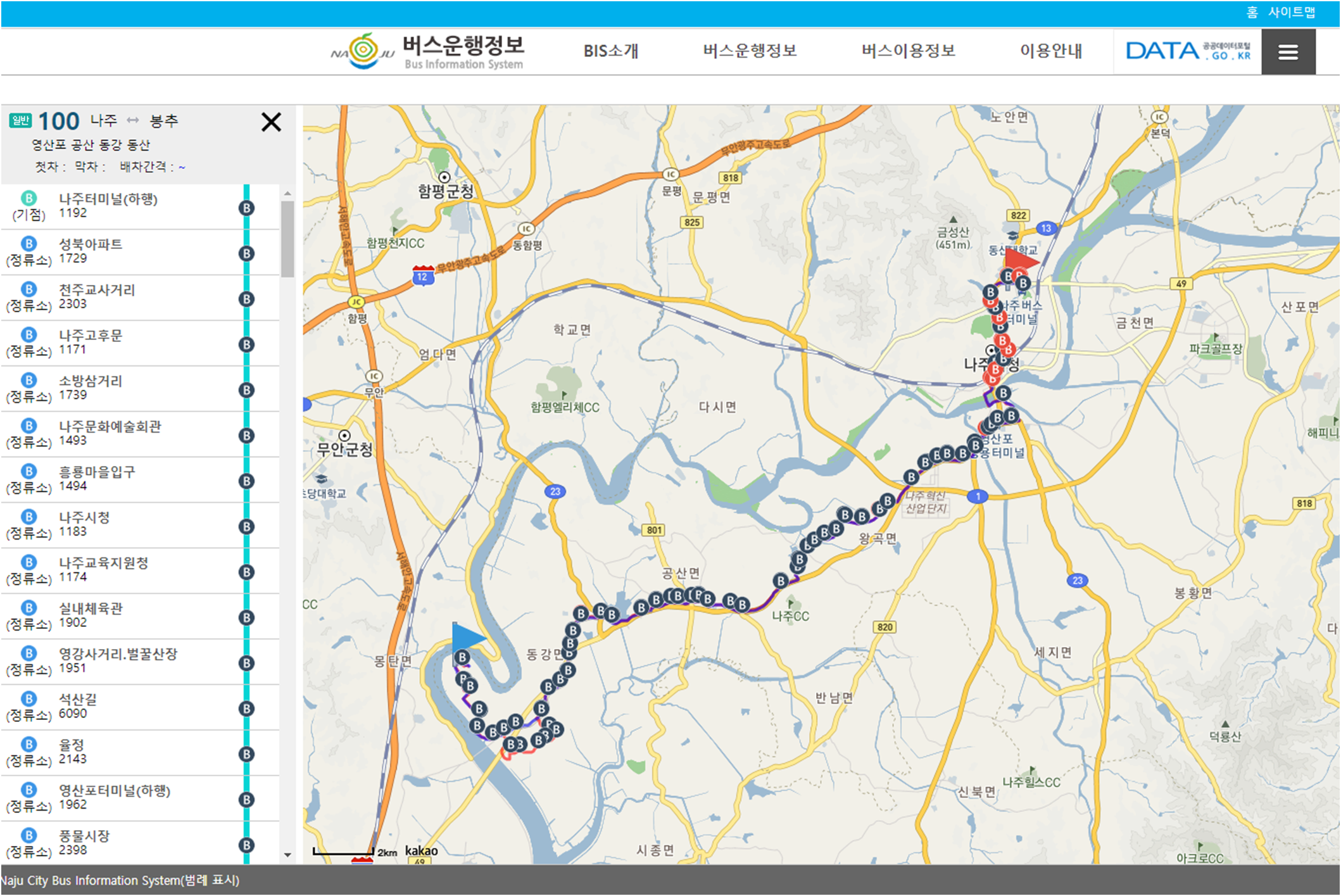Viewport: 1341px width, 896px height.
Task: Click the DATA.GO.KR public data portal logo
Action: coord(1187,51)
